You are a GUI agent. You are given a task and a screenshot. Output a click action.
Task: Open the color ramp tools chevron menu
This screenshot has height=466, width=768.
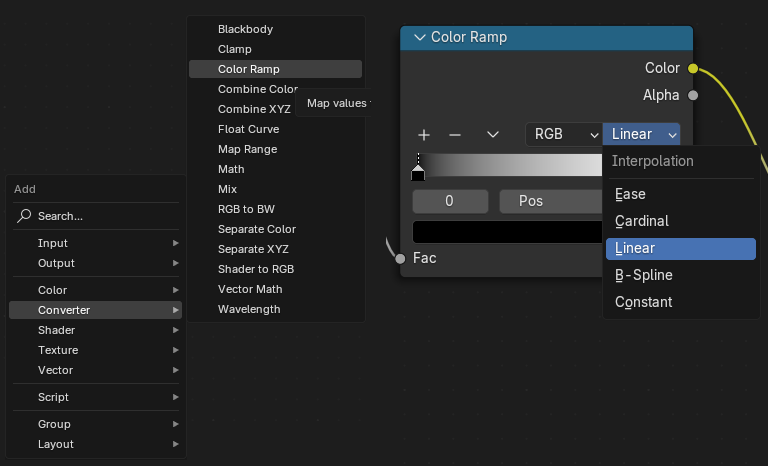pos(492,134)
